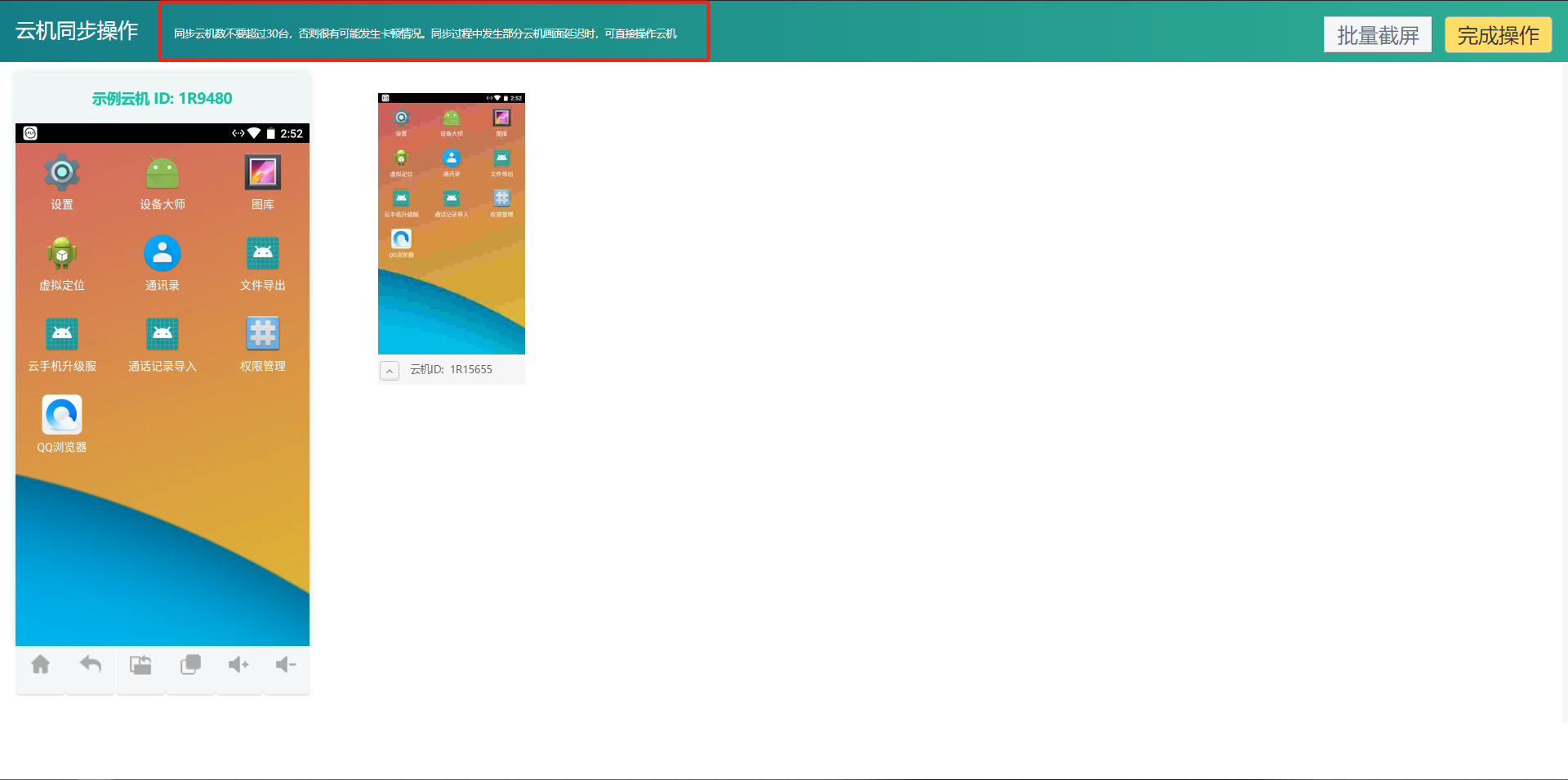The width and height of the screenshot is (1568, 780).
Task: Click the volume down control icon
Action: [x=286, y=665]
